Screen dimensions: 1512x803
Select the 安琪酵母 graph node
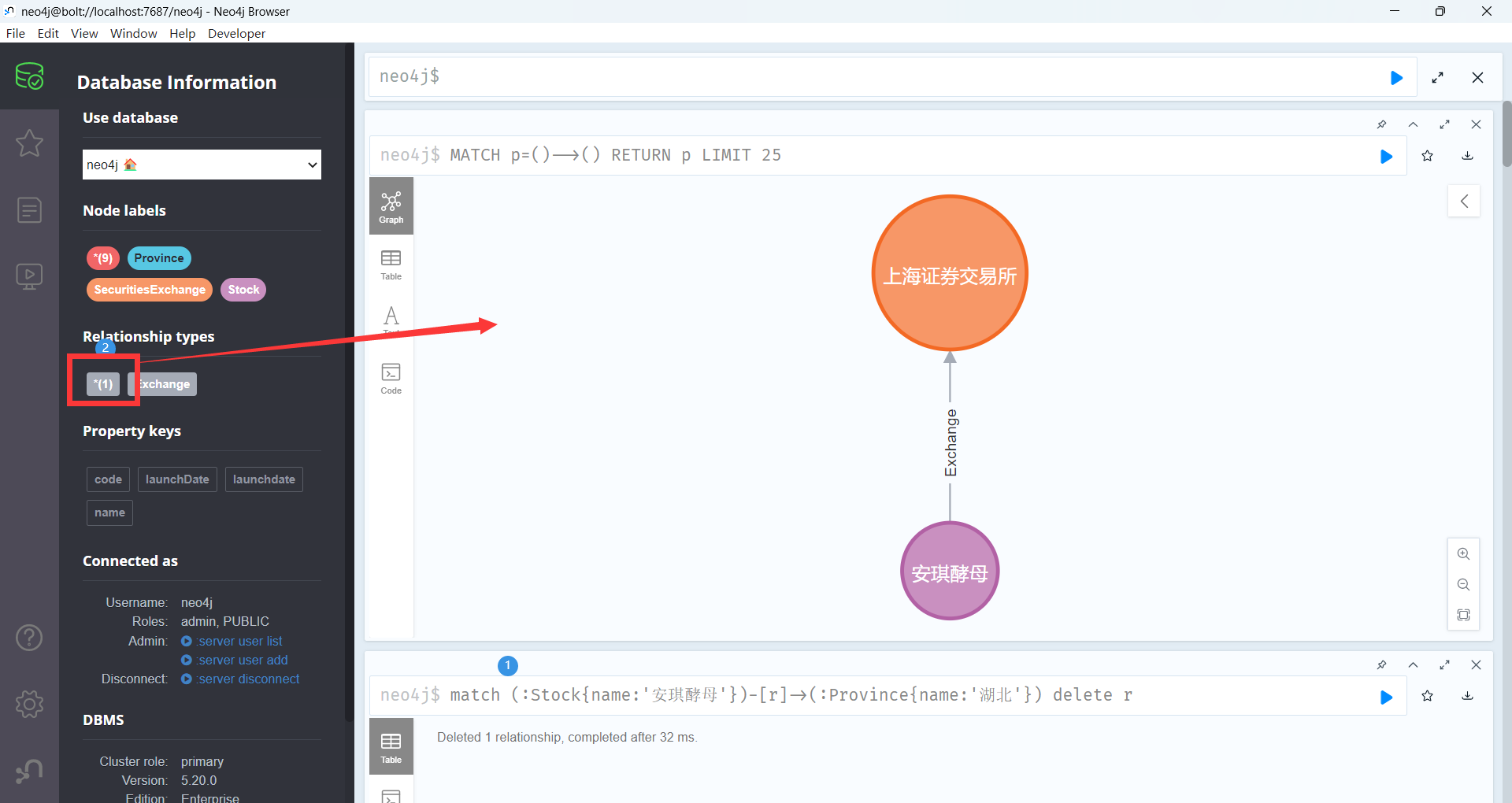(x=950, y=571)
